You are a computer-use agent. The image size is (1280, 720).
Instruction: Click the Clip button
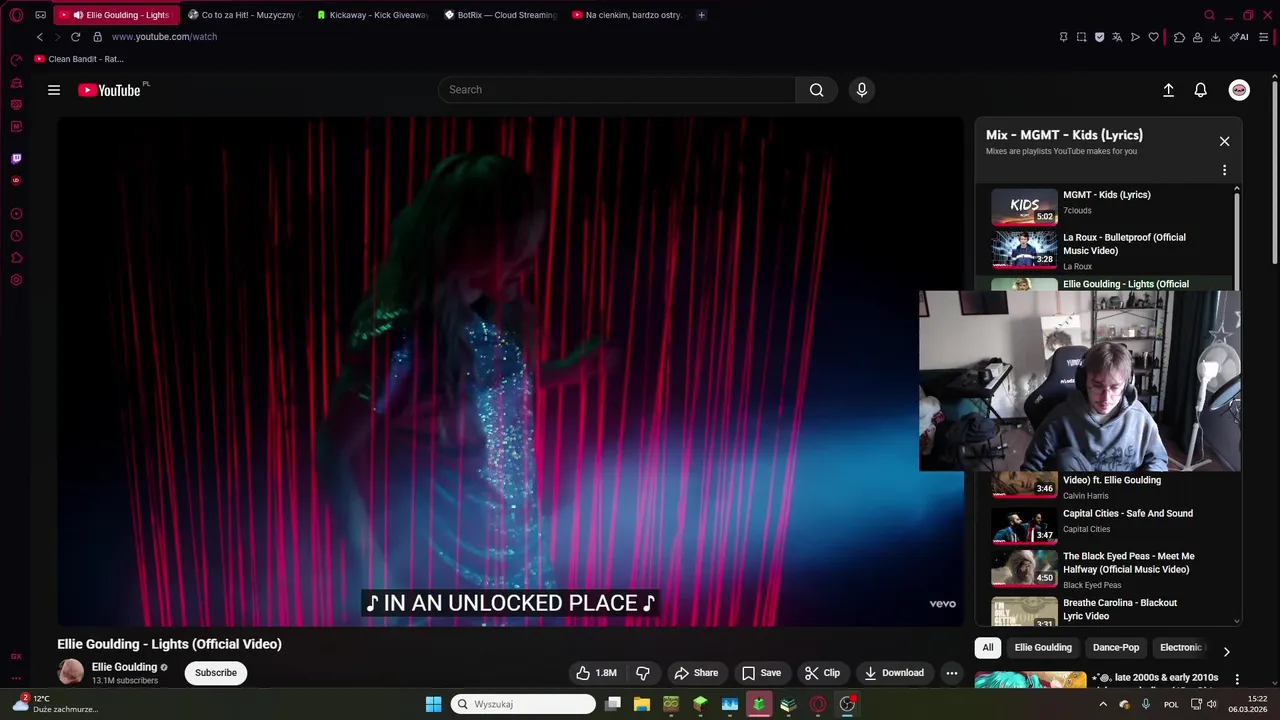click(x=823, y=673)
